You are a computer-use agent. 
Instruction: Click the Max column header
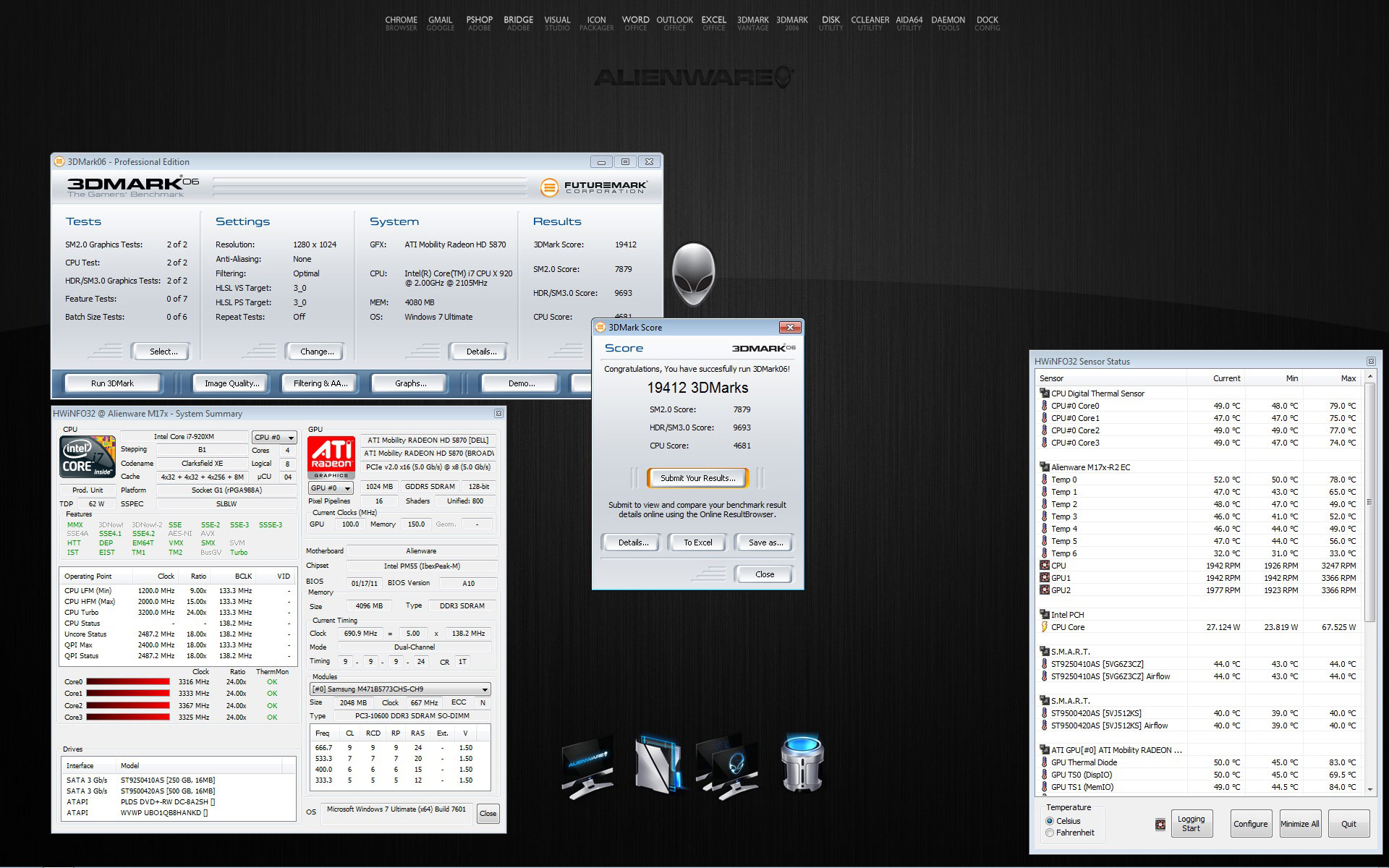(1332, 378)
